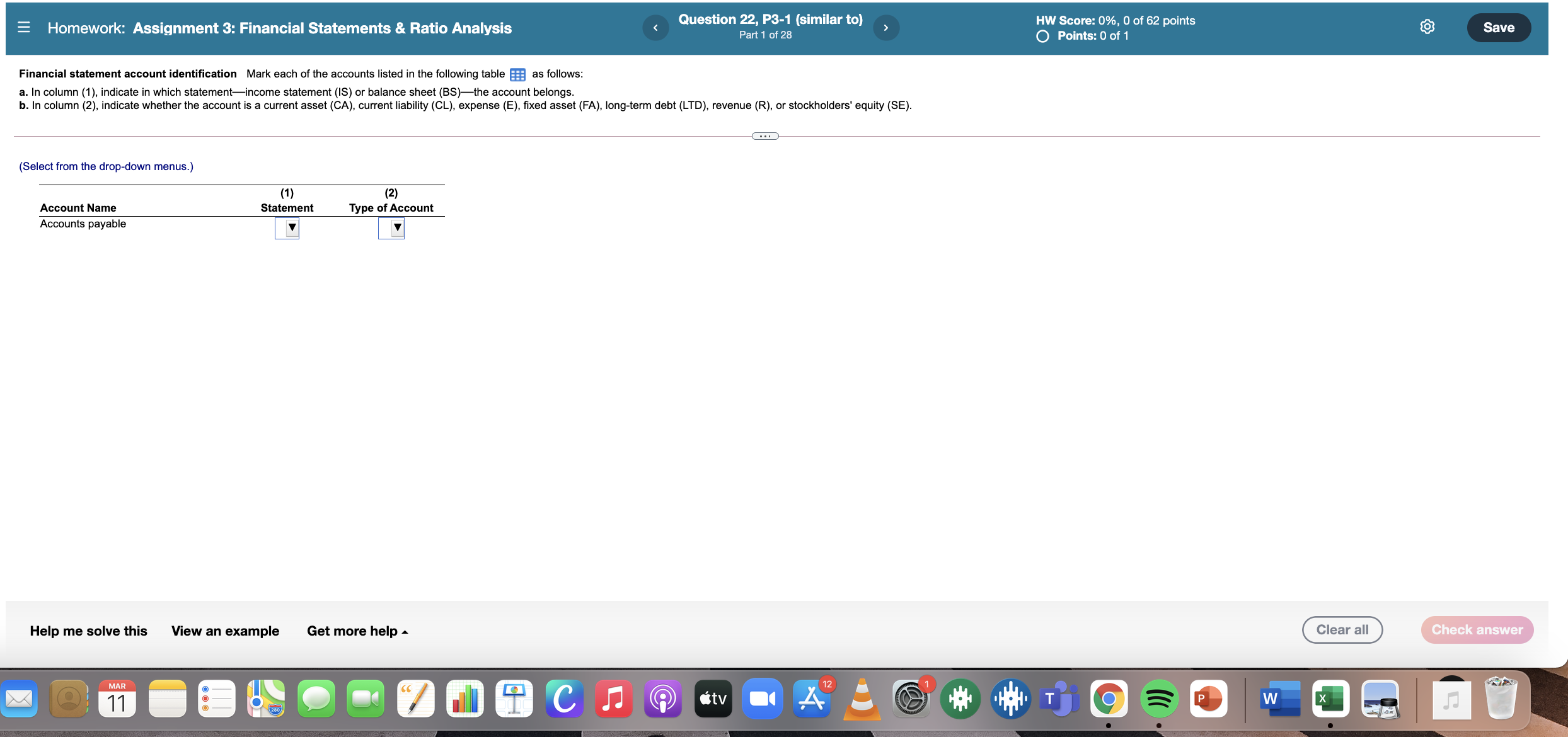The height and width of the screenshot is (737, 1568).
Task: Navigate to the next question part
Action: (885, 27)
